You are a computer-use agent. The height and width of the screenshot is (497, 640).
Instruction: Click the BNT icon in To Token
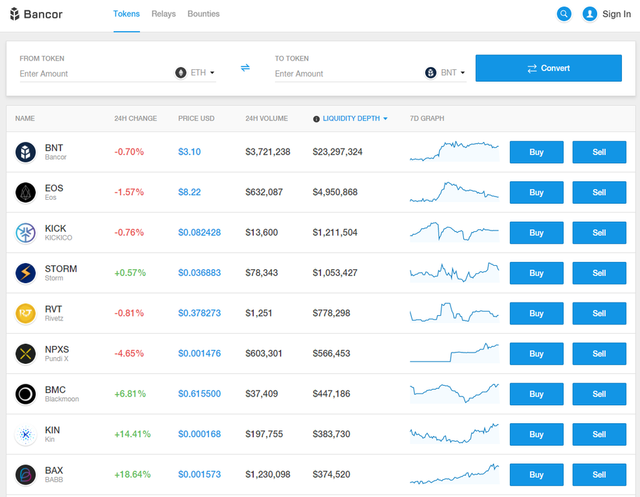pyautogui.click(x=431, y=73)
